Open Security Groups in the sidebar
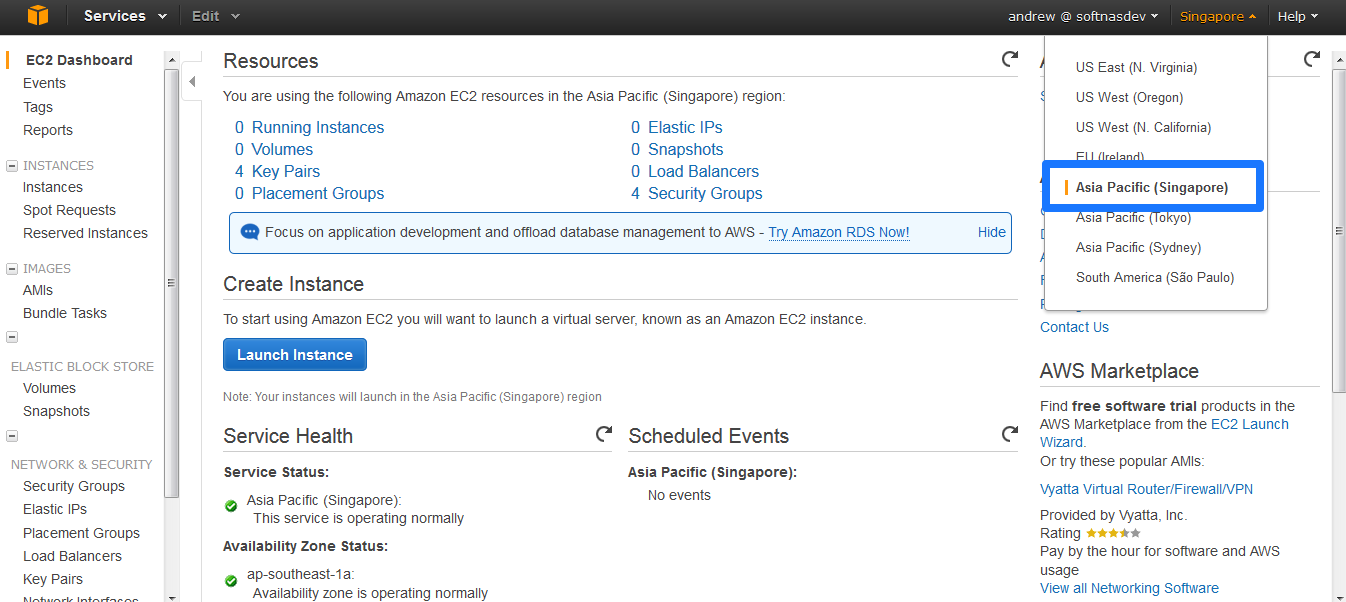 [74, 486]
